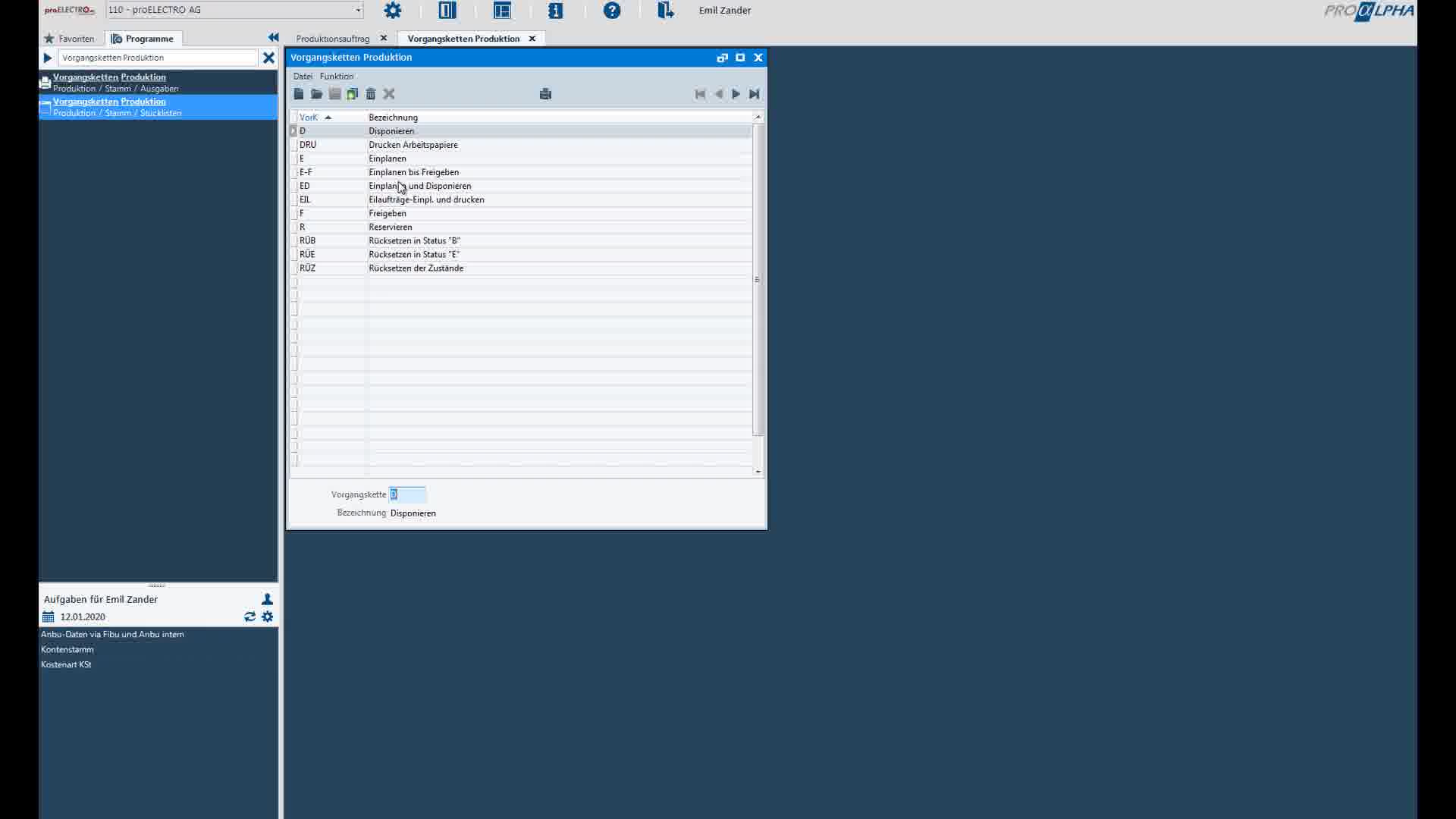Image resolution: width=1456 pixels, height=819 pixels.
Task: Refresh the tasks list
Action: pyautogui.click(x=249, y=617)
